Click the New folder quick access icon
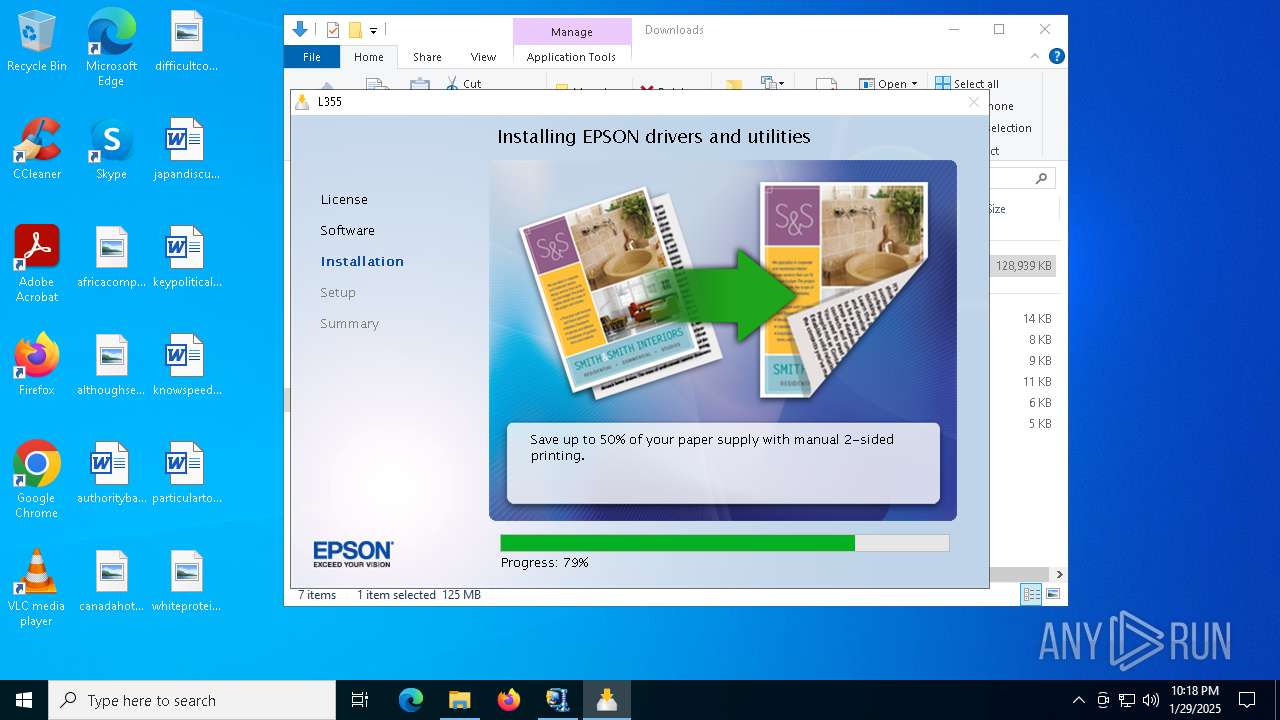The height and width of the screenshot is (720, 1280). (355, 30)
